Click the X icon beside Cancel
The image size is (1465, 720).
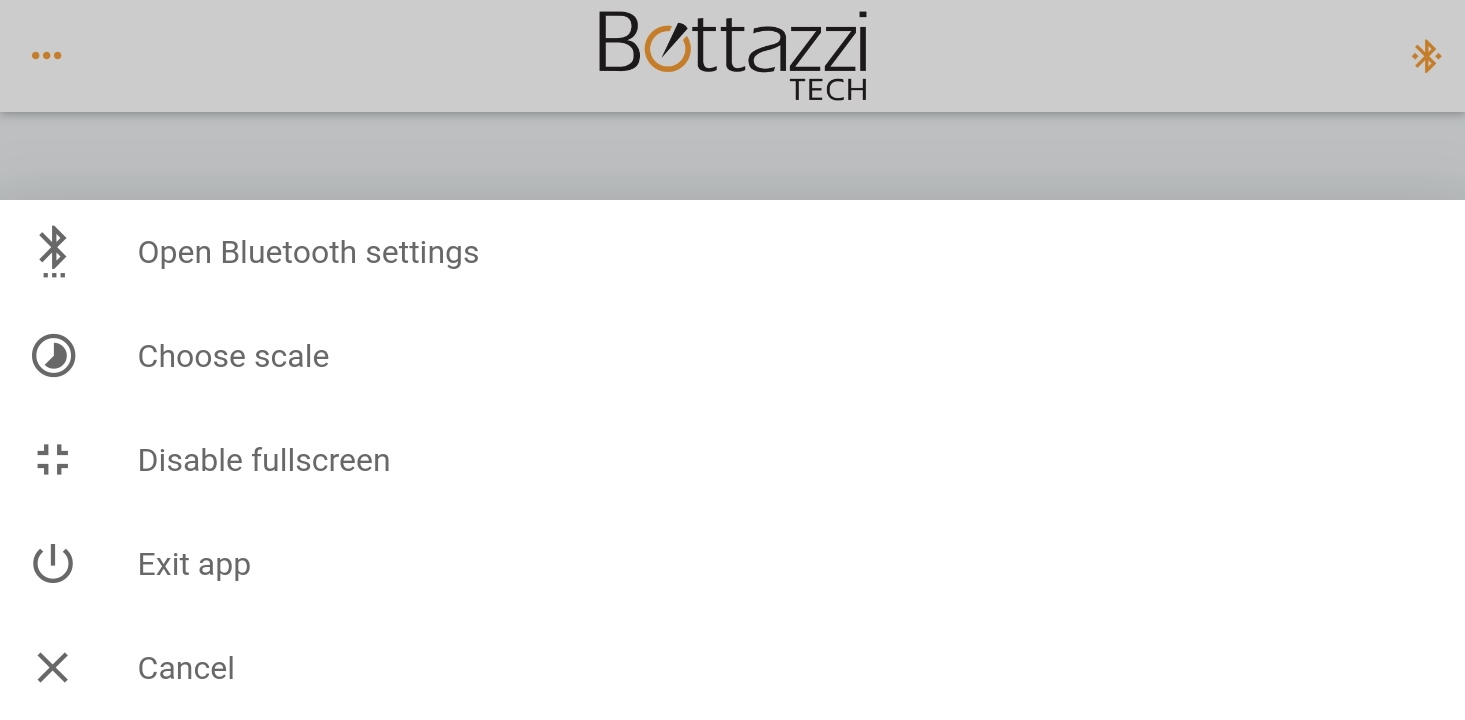click(53, 668)
